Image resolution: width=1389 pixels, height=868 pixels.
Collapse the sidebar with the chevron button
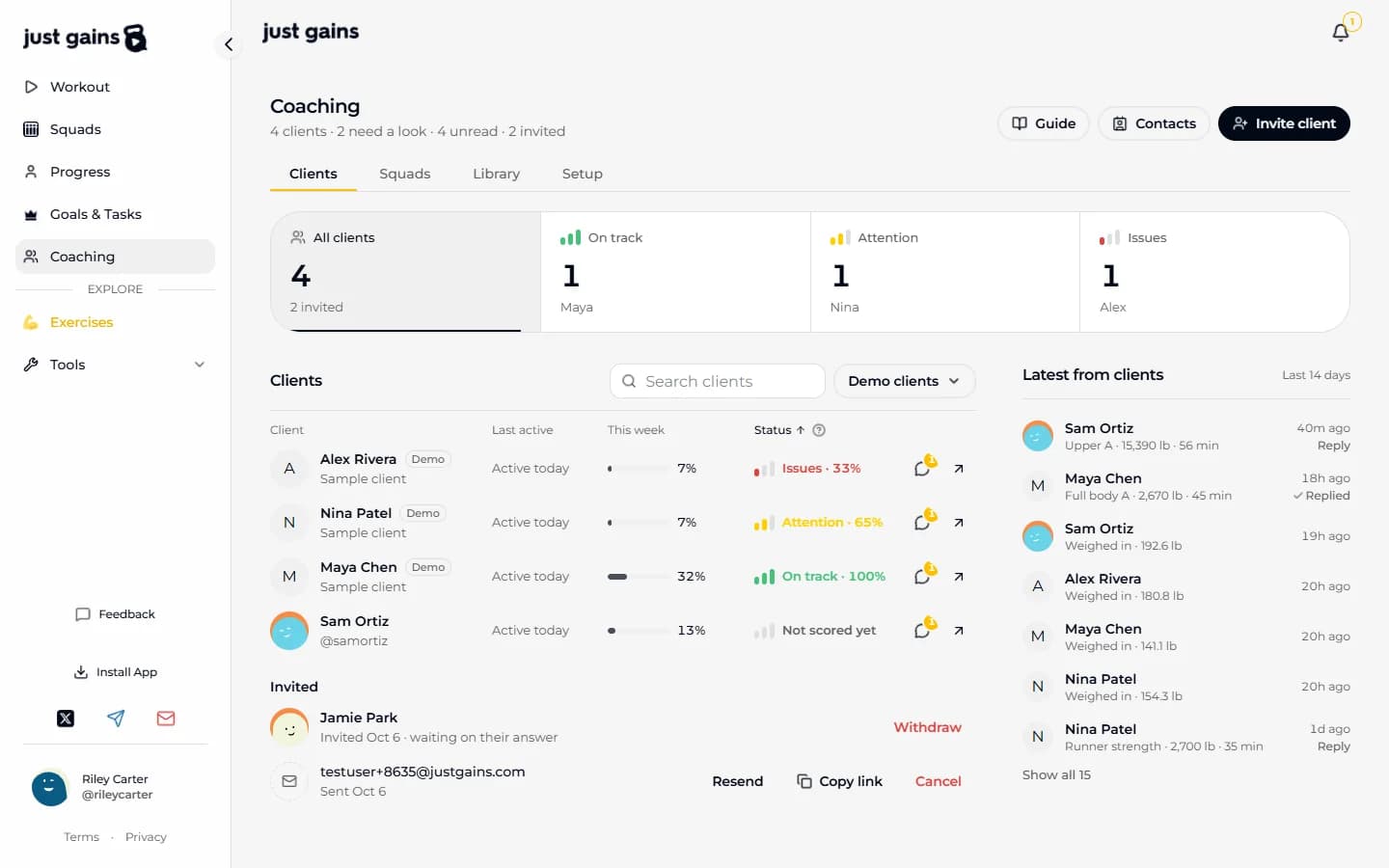(x=229, y=44)
